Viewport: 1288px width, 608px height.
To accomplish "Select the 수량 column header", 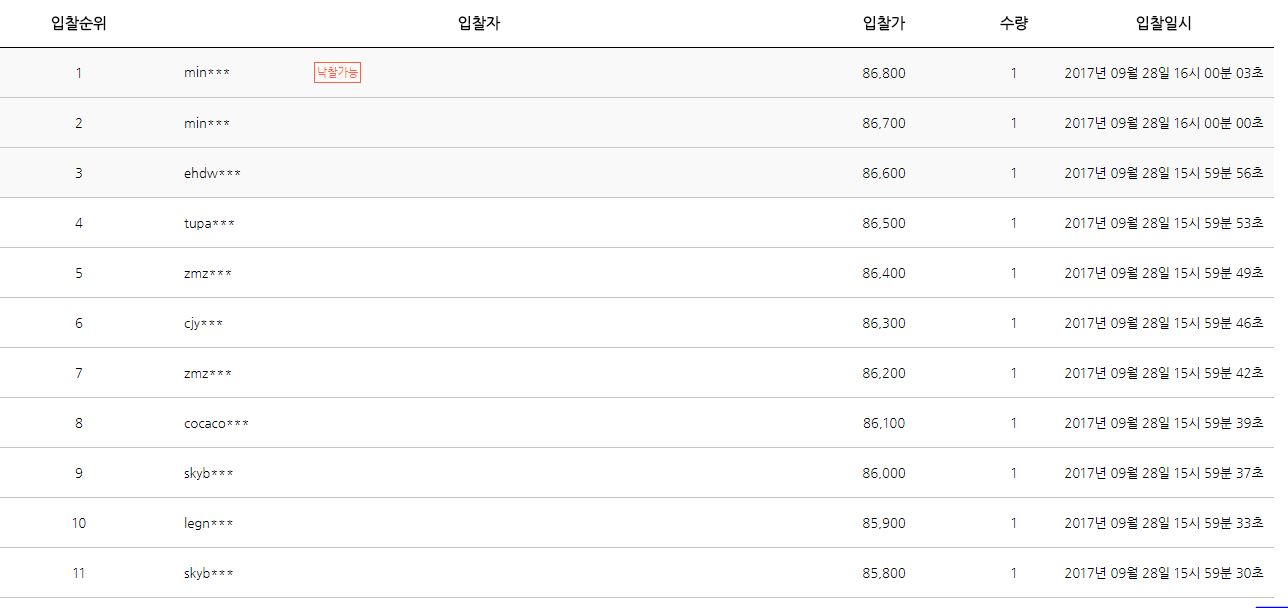I will point(1013,24).
